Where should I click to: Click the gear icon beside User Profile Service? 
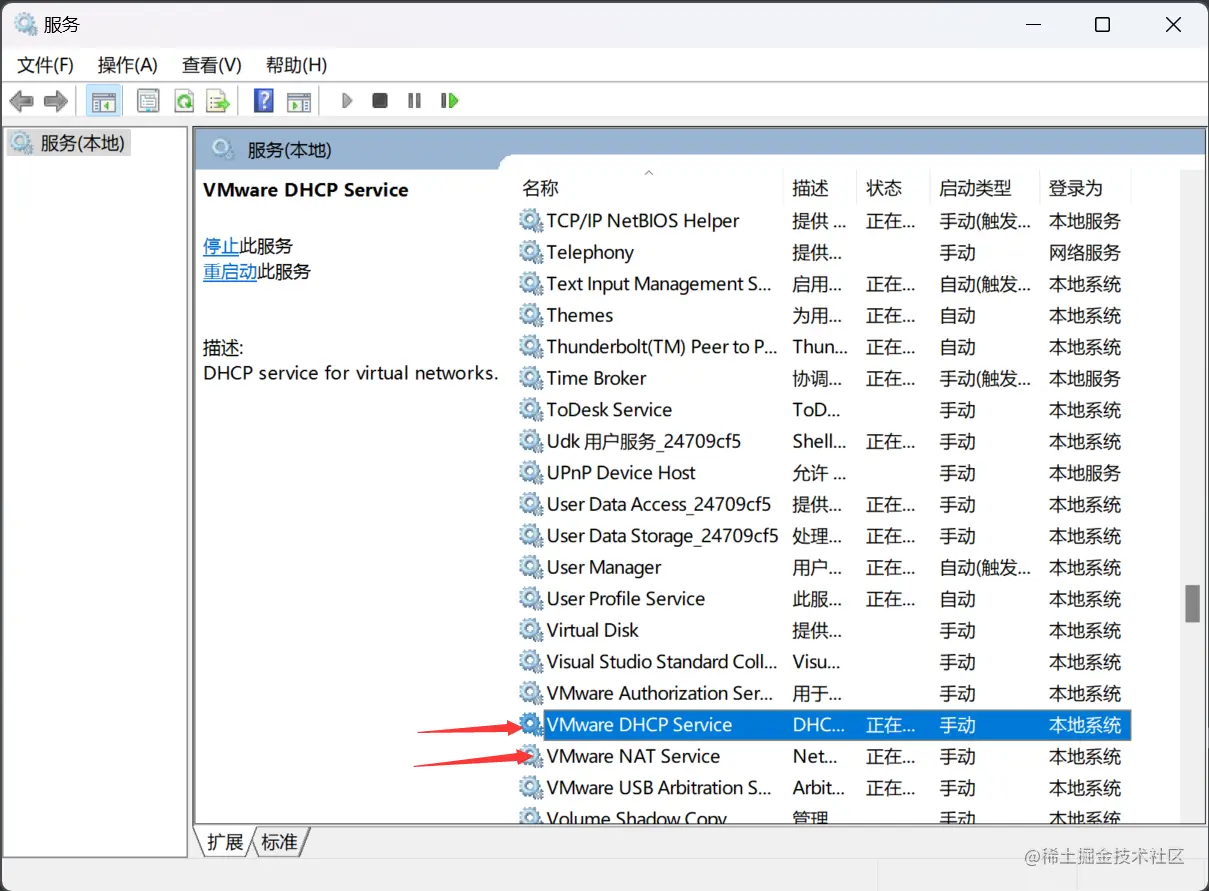tap(531, 599)
